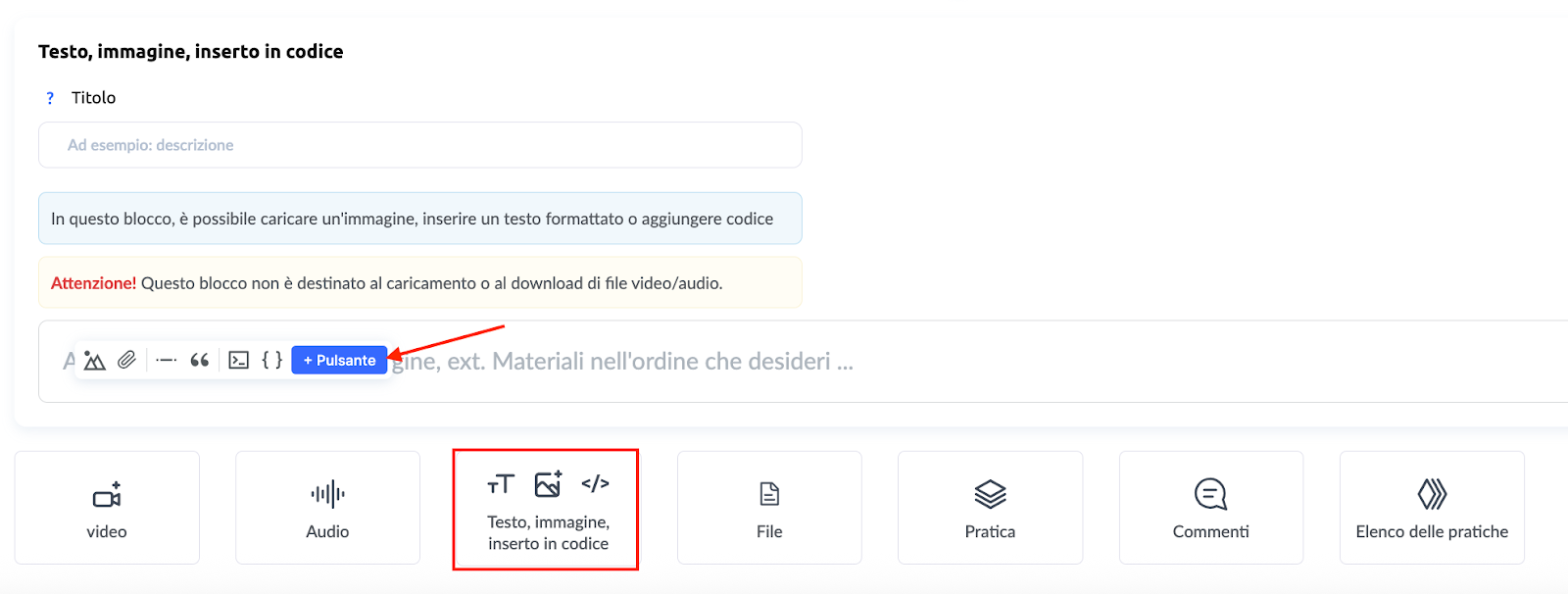Image resolution: width=1568 pixels, height=594 pixels.
Task: Add a File block
Action: (769, 508)
